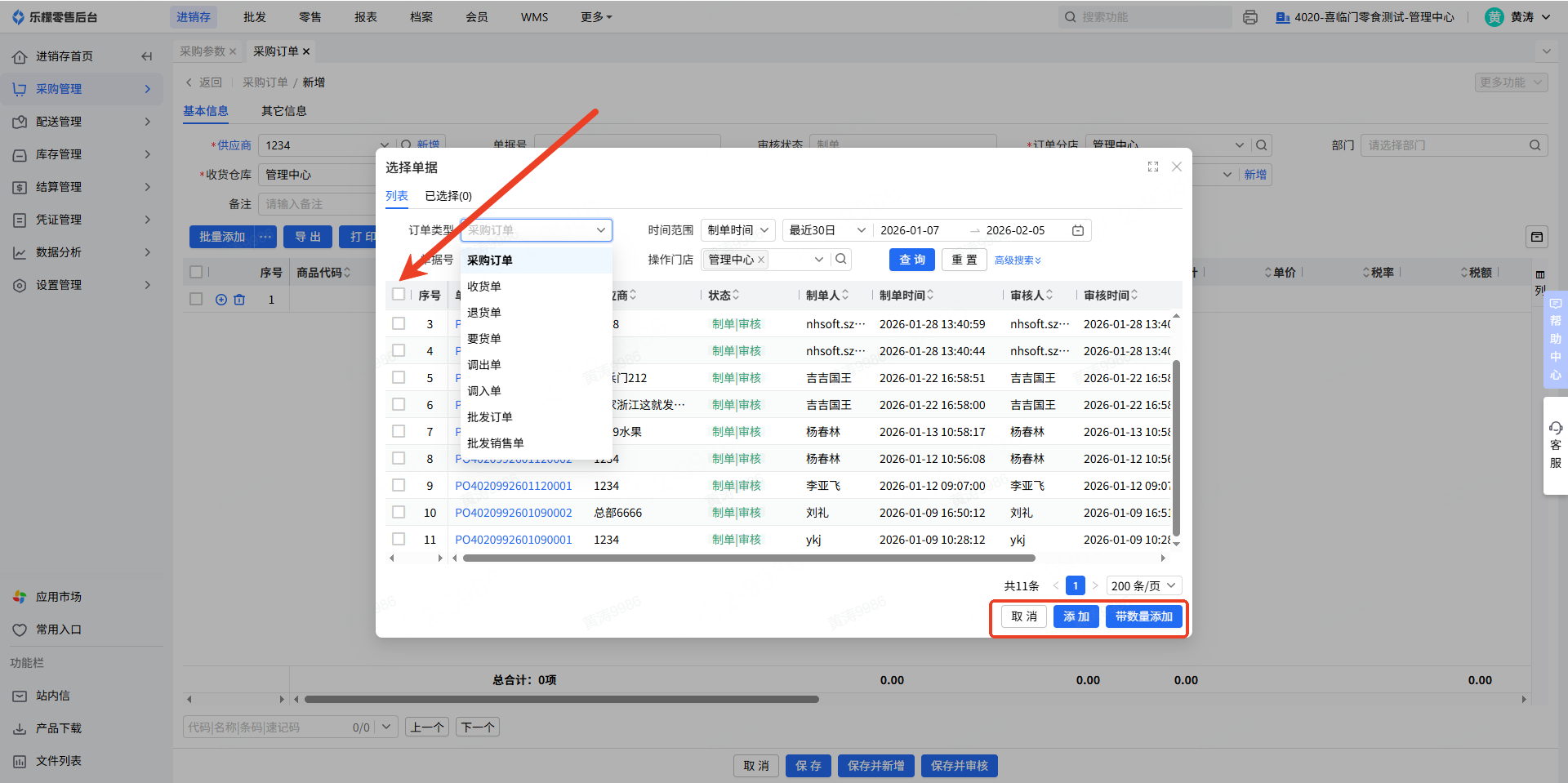Open the 最近30日 dropdown
Screen dimensions: 1568x783
click(826, 230)
